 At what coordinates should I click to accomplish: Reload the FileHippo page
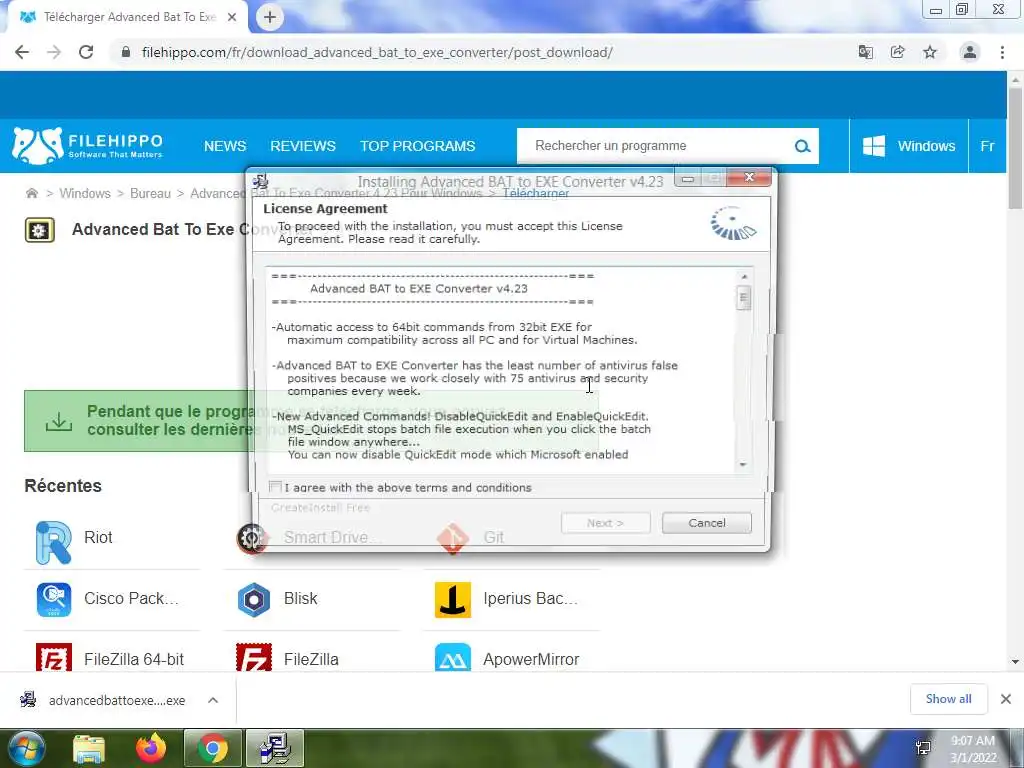[86, 52]
